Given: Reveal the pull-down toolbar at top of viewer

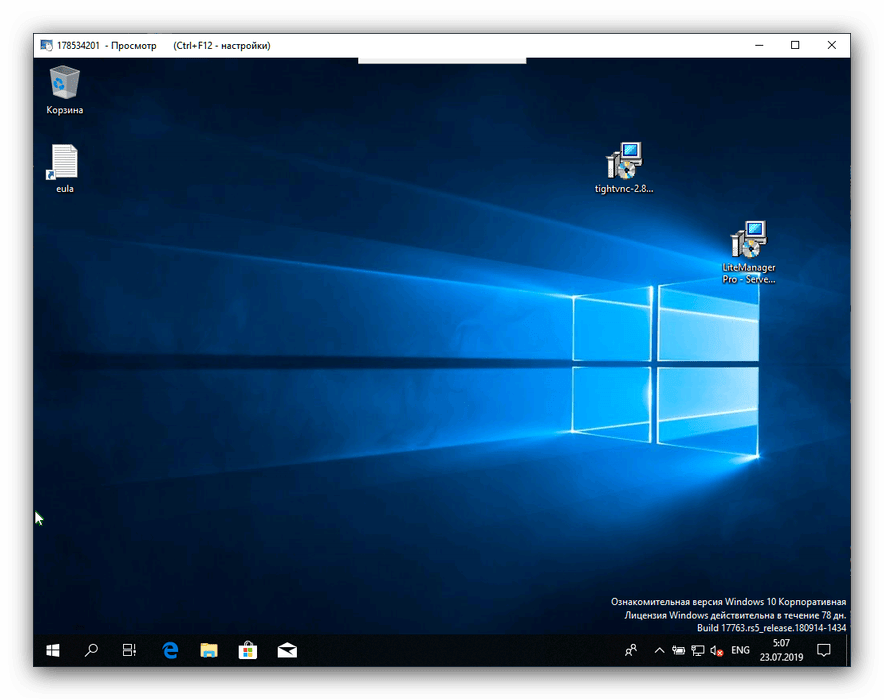Looking at the screenshot, I should pos(441,60).
